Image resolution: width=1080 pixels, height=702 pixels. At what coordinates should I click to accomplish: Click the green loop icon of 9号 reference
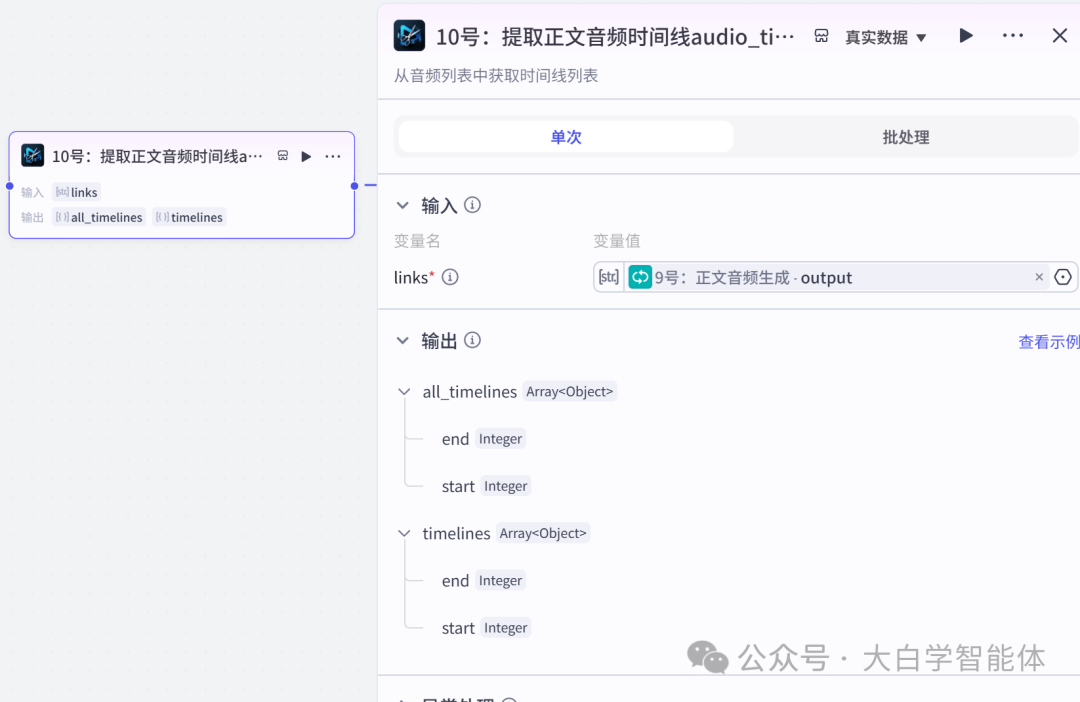click(x=640, y=277)
